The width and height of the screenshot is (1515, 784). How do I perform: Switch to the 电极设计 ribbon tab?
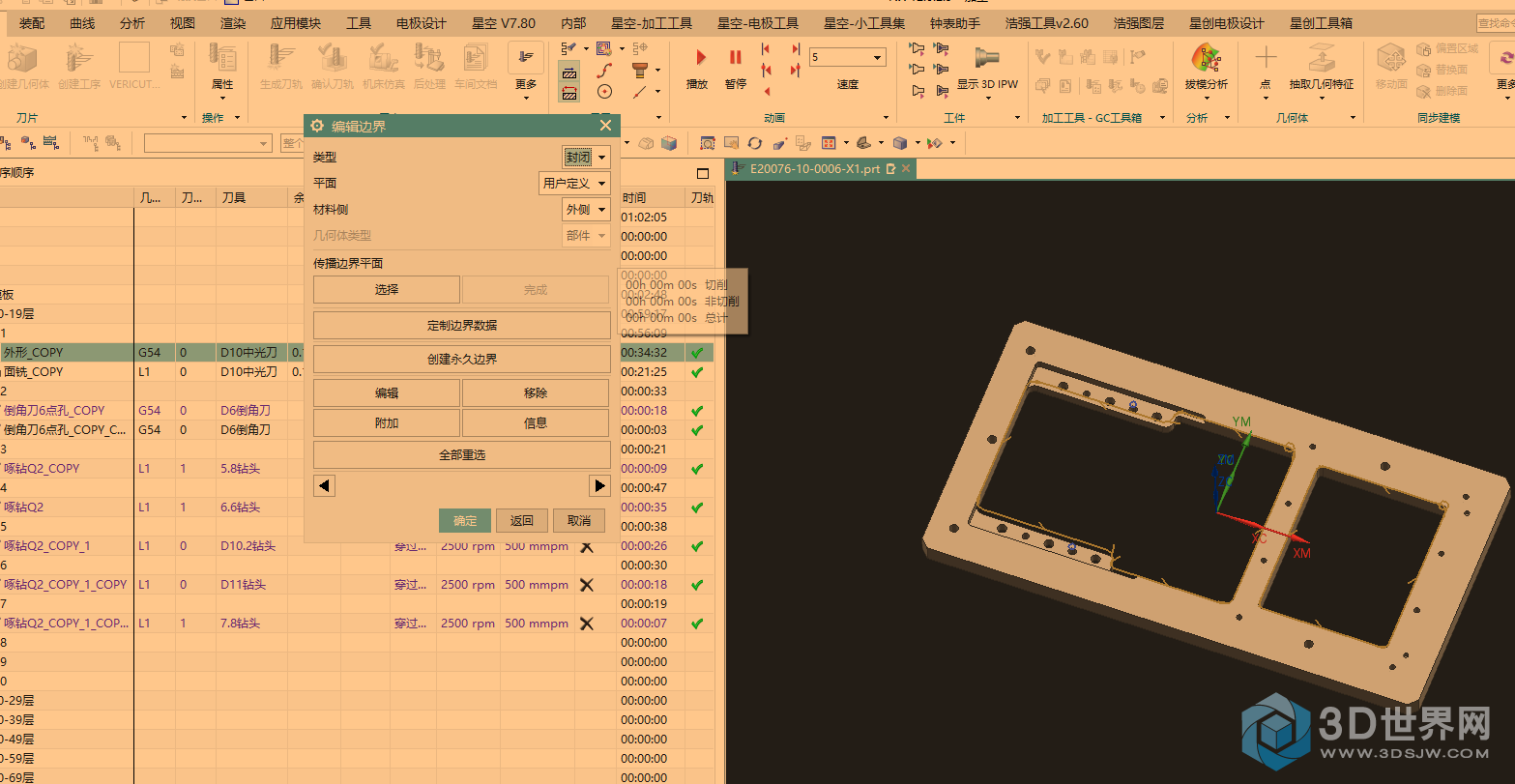tap(422, 22)
